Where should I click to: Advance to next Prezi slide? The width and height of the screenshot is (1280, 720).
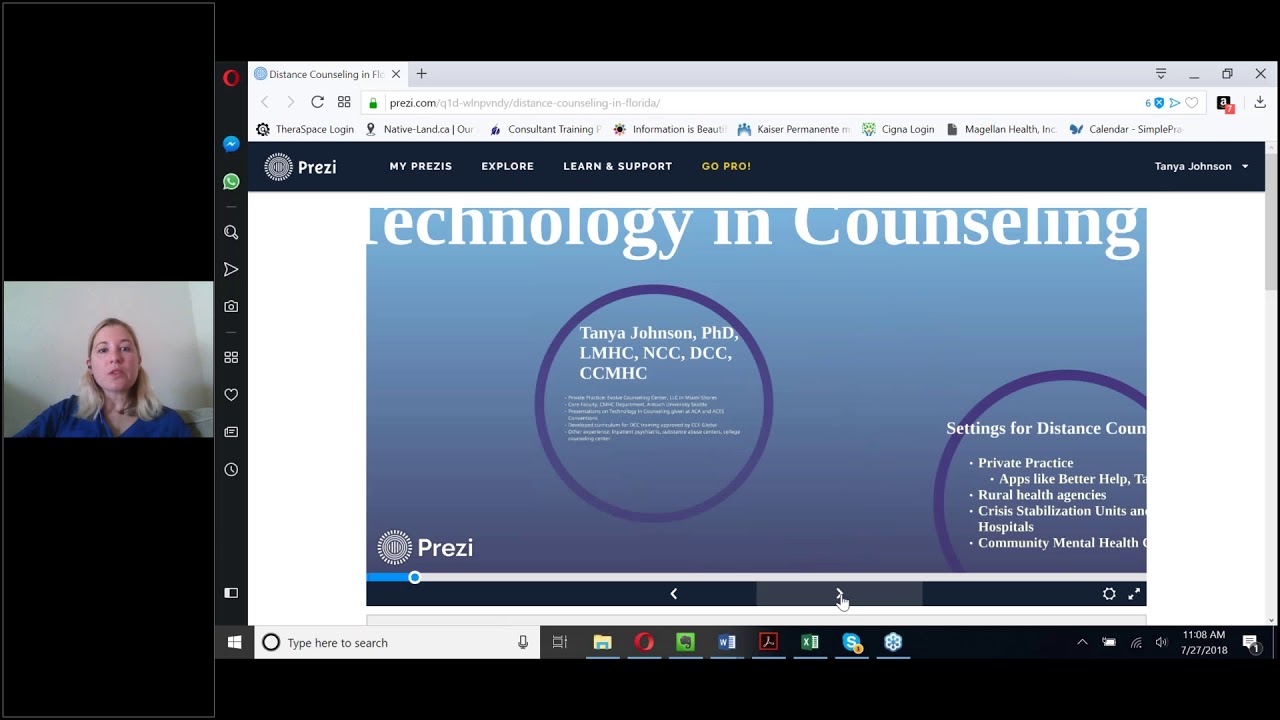pyautogui.click(x=839, y=594)
